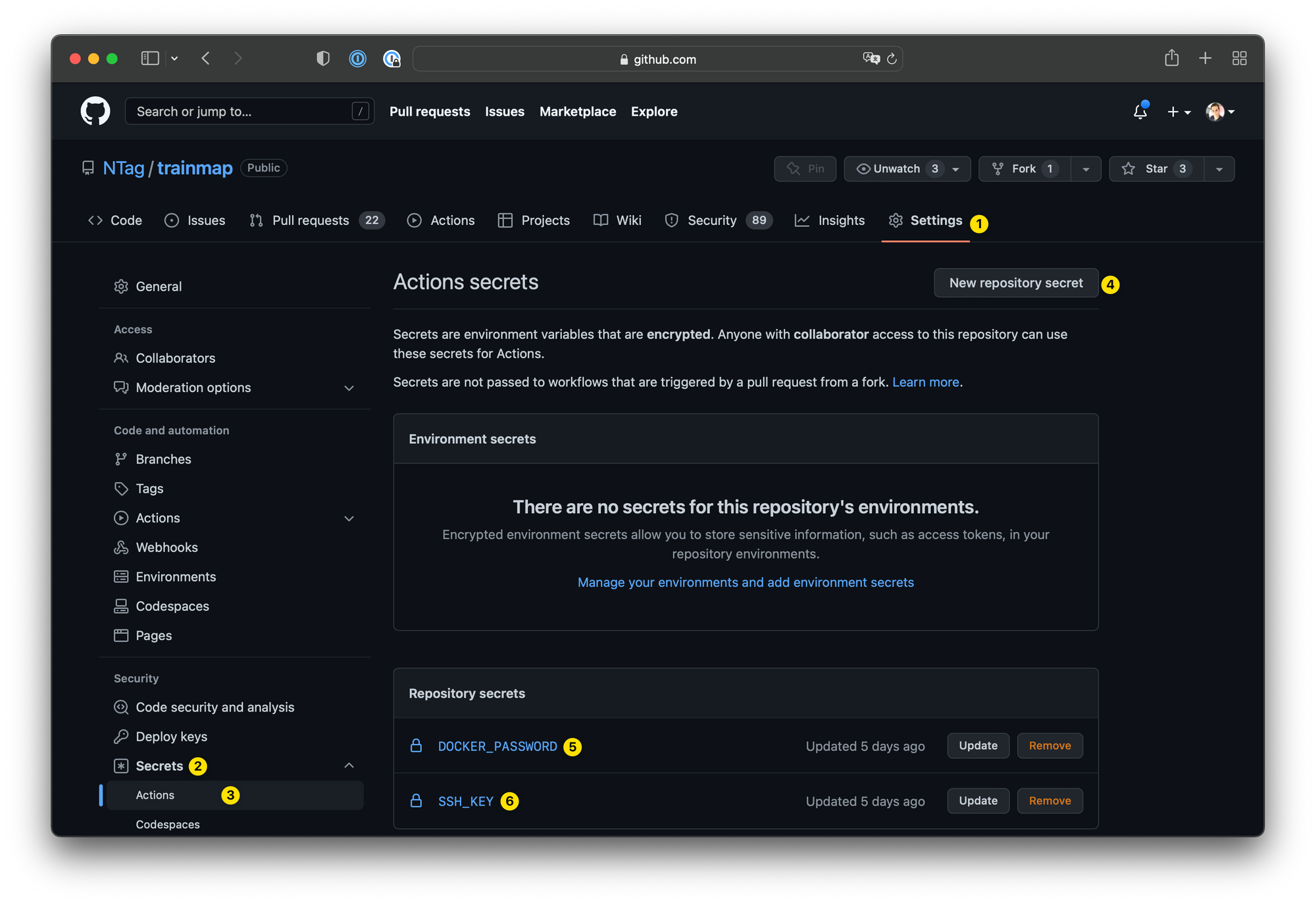
Task: Open the create-new plus dropdown
Action: click(x=1179, y=112)
